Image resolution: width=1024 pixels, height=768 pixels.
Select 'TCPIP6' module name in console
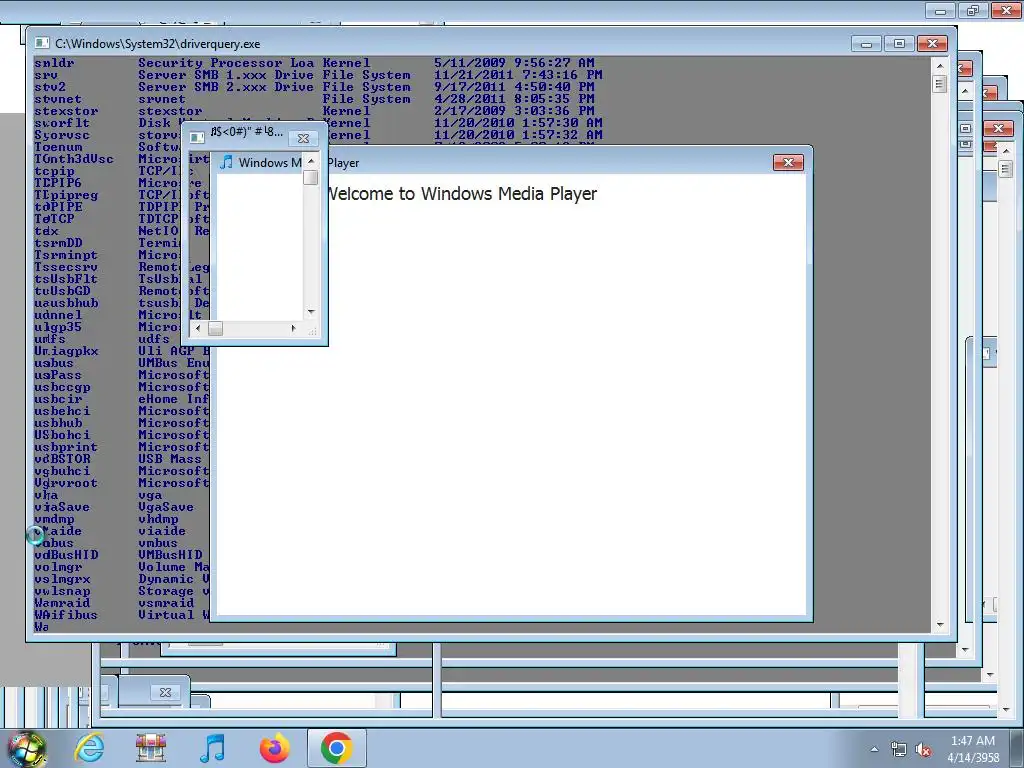[x=58, y=183]
